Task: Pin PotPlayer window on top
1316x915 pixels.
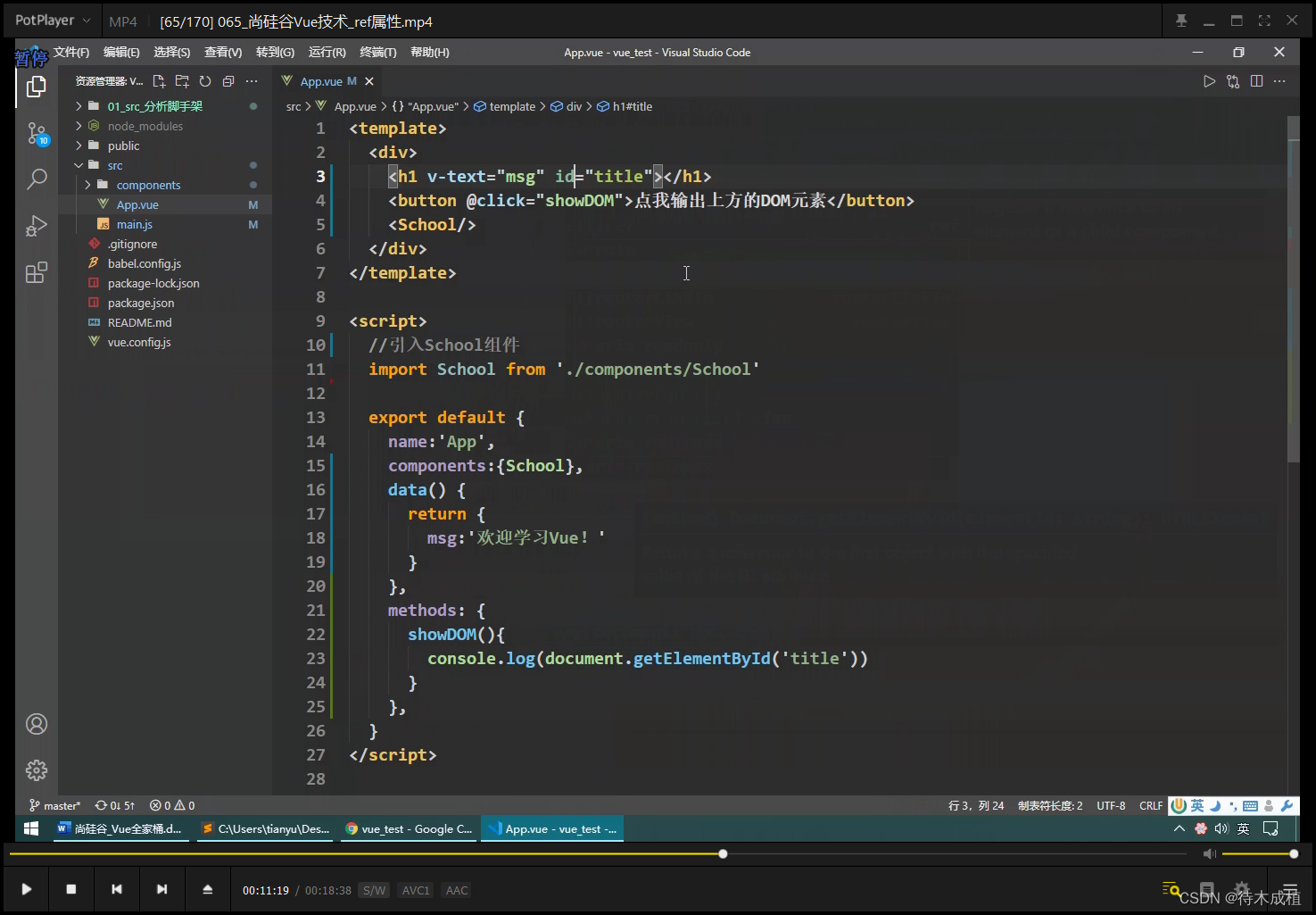Action: pyautogui.click(x=1181, y=21)
